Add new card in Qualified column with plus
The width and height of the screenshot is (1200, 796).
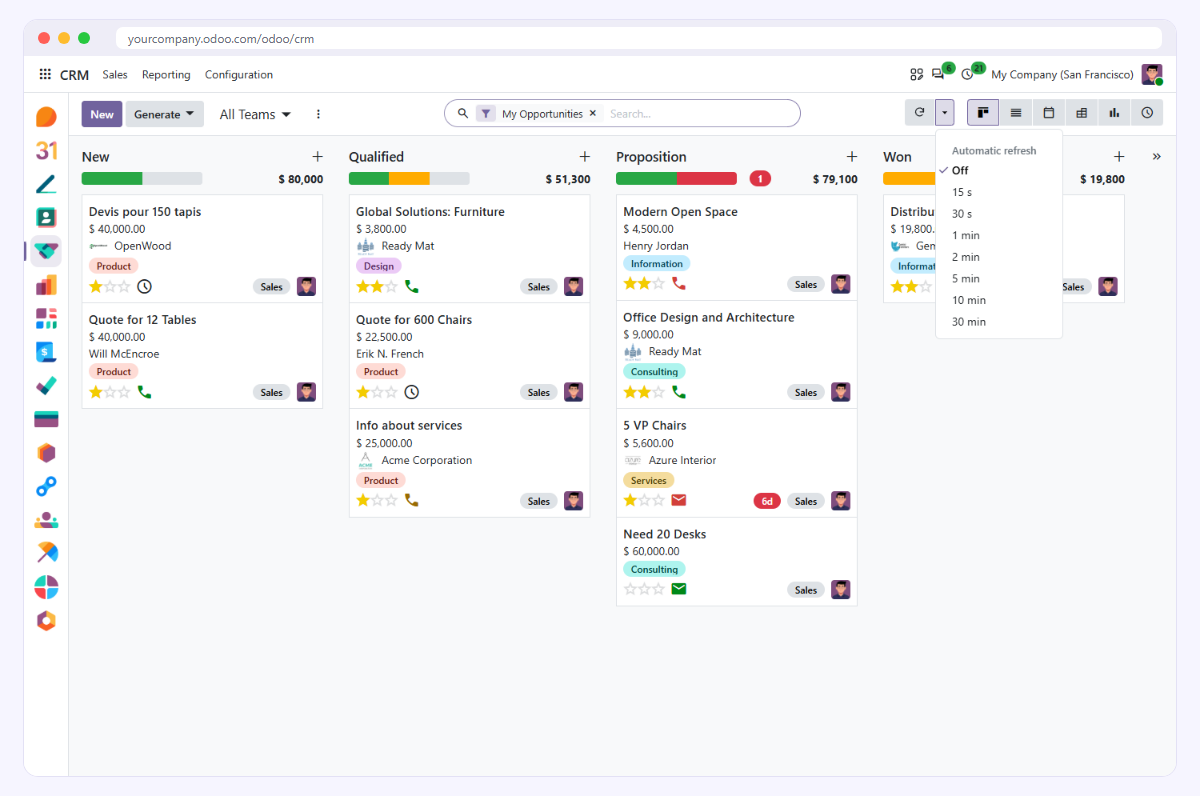pyautogui.click(x=584, y=157)
